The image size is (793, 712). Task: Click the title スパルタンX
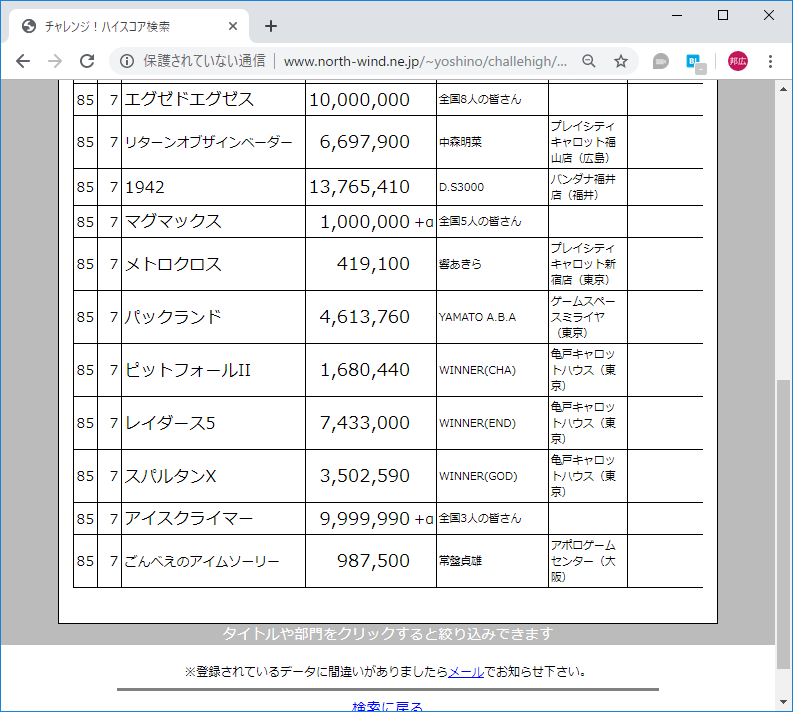click(x=170, y=476)
